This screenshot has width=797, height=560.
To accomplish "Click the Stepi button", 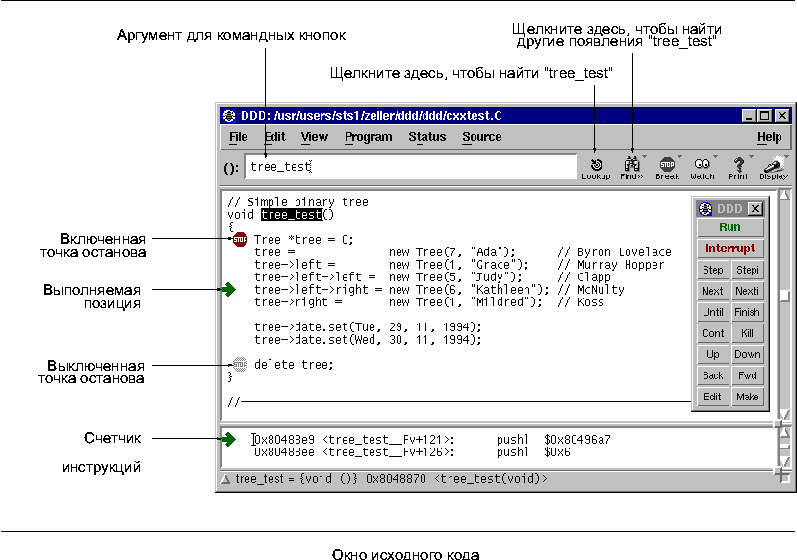I will [x=747, y=270].
